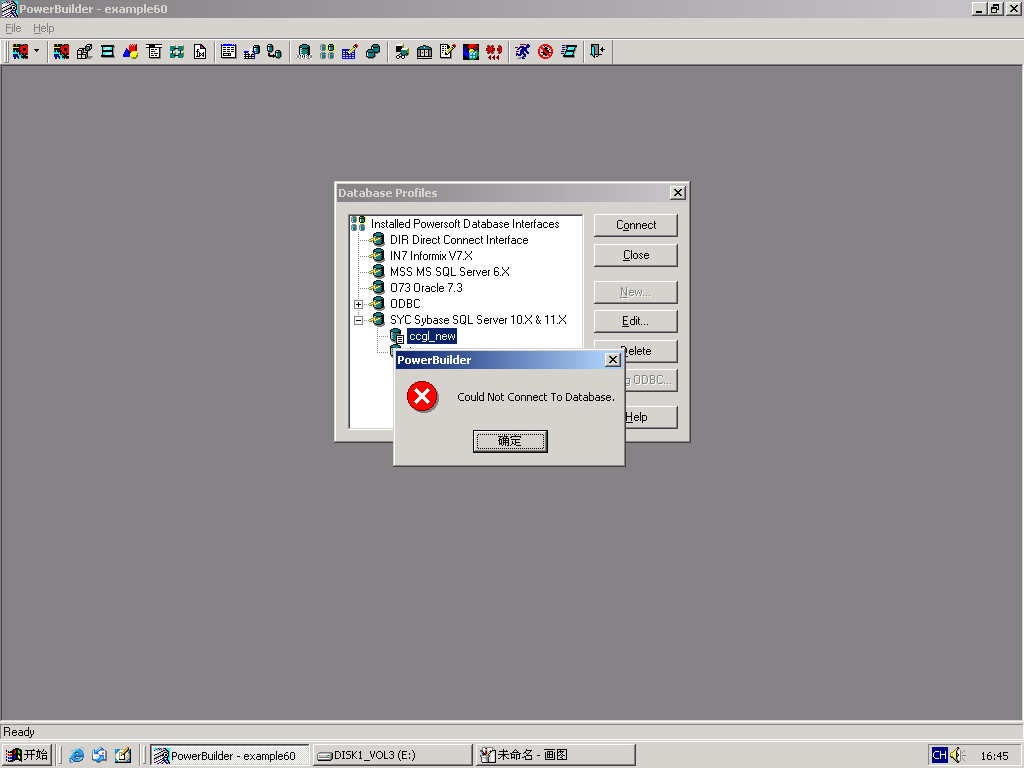Screen dimensions: 1024x768
Task: Click the Edit... button
Action: (635, 321)
